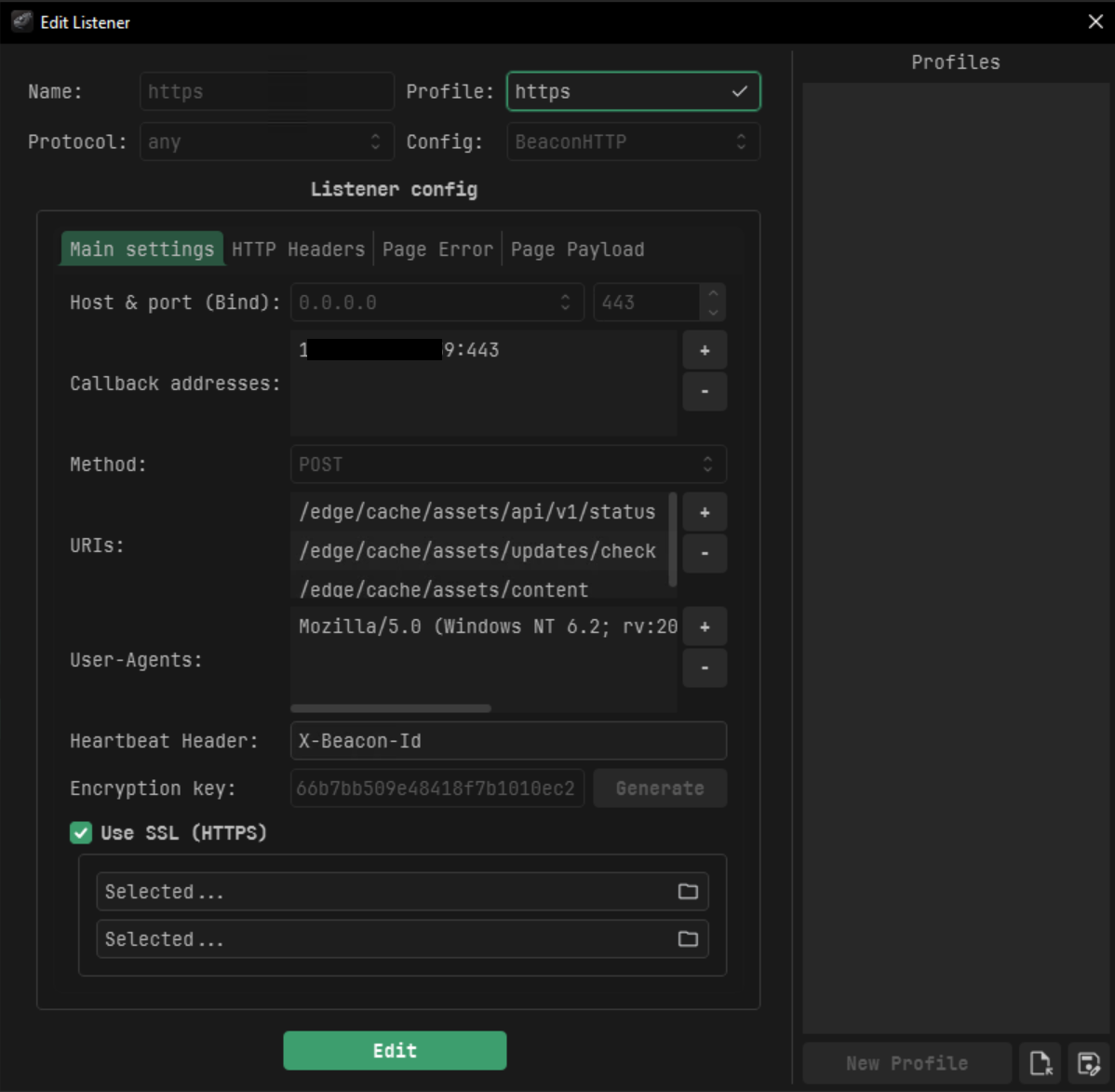1115x1092 pixels.
Task: Open the Method POST dropdown
Action: [x=508, y=465]
